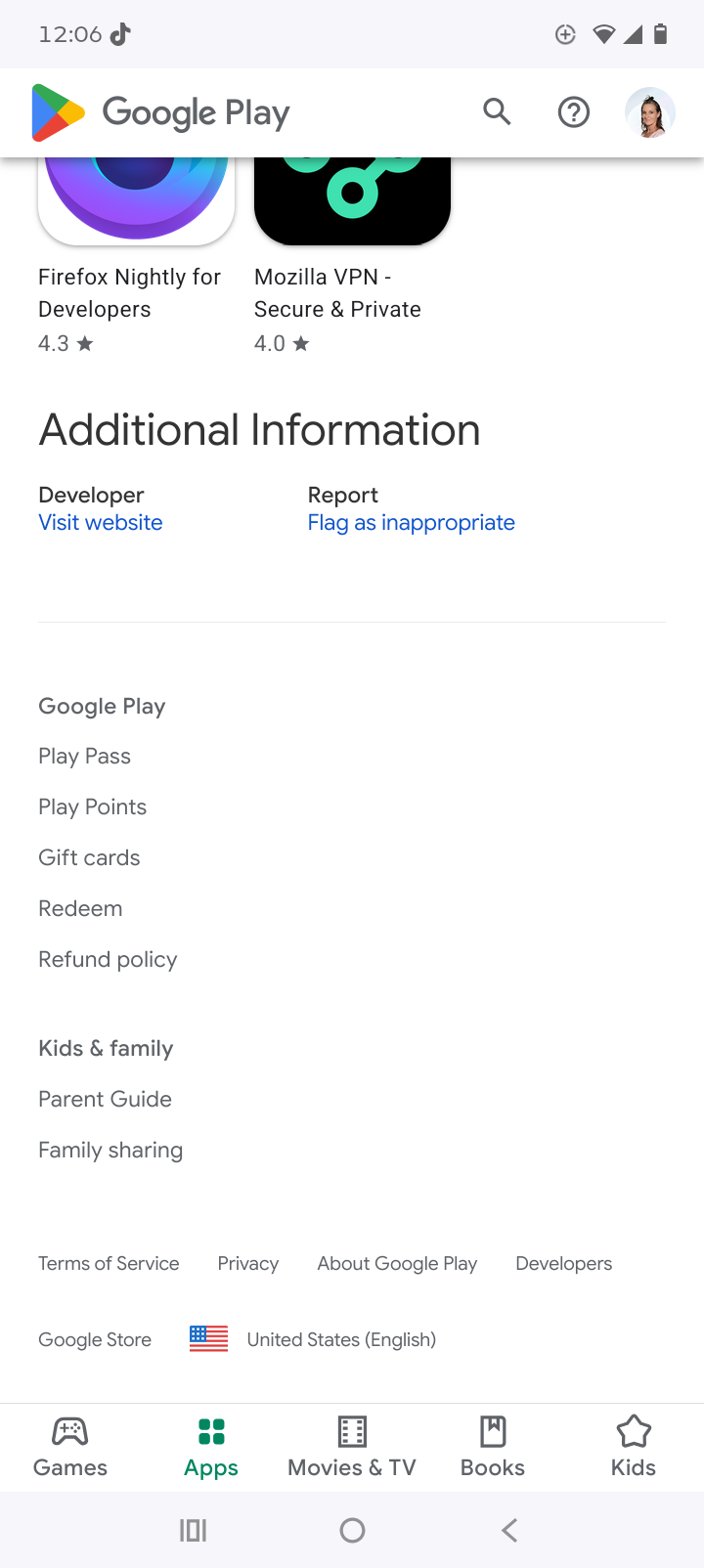Switch to the Games tab
704x1568 pixels.
point(70,1448)
